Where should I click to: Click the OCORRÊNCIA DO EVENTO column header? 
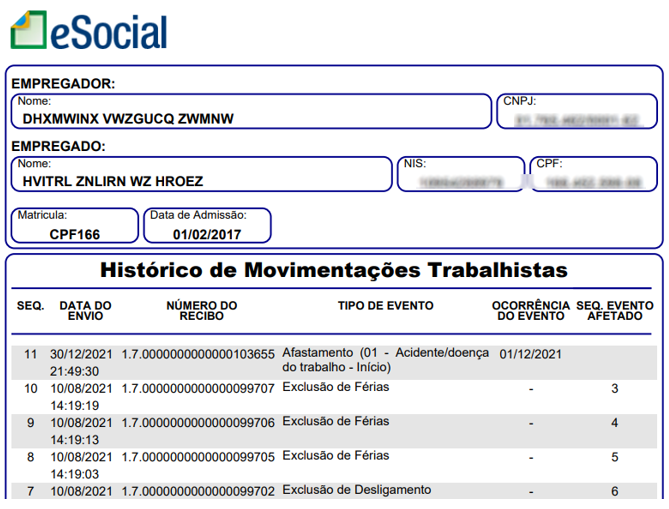coord(531,311)
